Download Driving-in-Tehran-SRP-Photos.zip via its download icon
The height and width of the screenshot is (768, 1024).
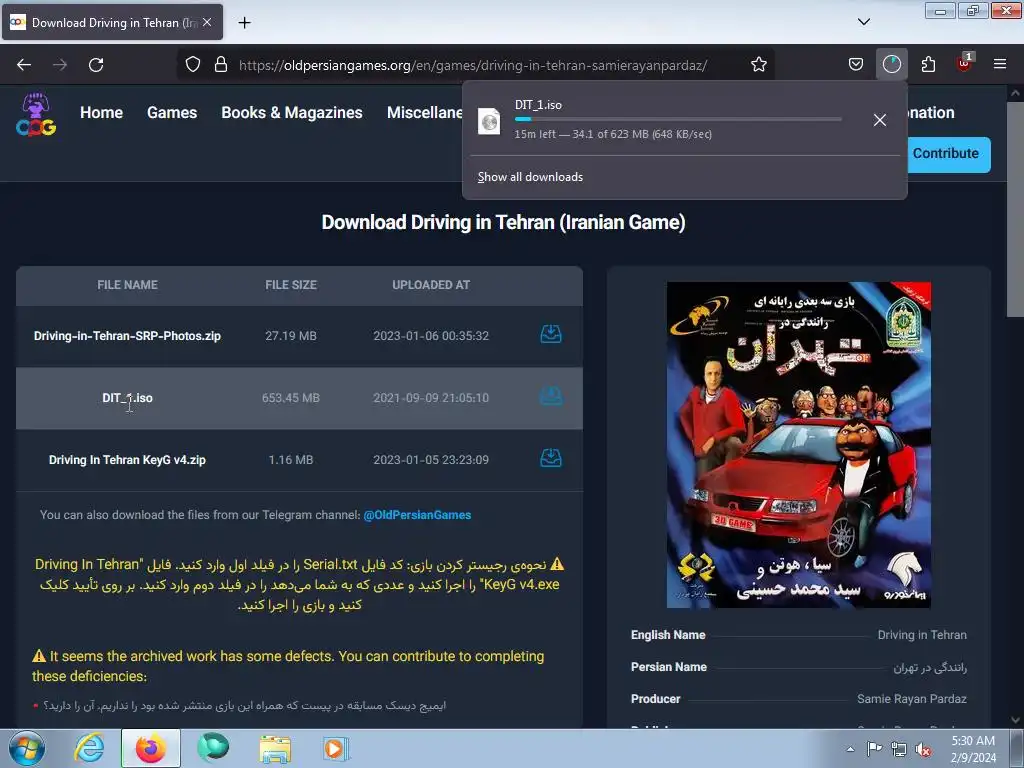tap(551, 334)
